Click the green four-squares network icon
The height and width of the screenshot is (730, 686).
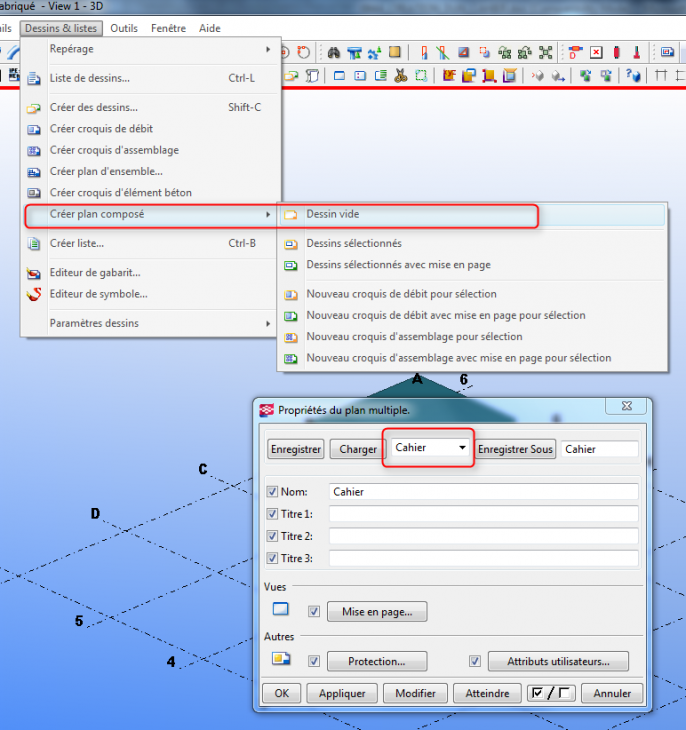[x=545, y=52]
